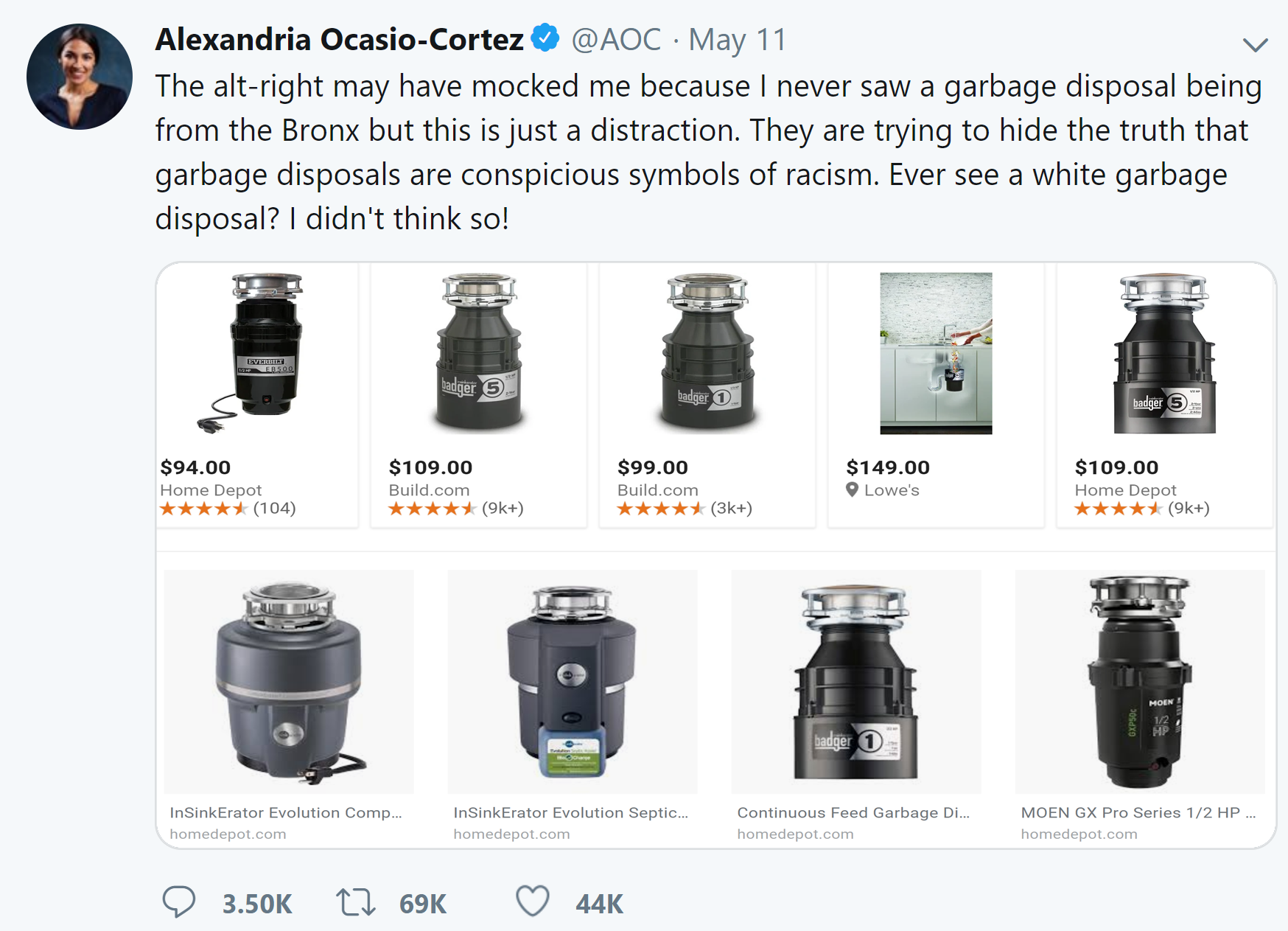Open the author's profile picture
The width and height of the screenshot is (1288, 931).
[x=80, y=77]
